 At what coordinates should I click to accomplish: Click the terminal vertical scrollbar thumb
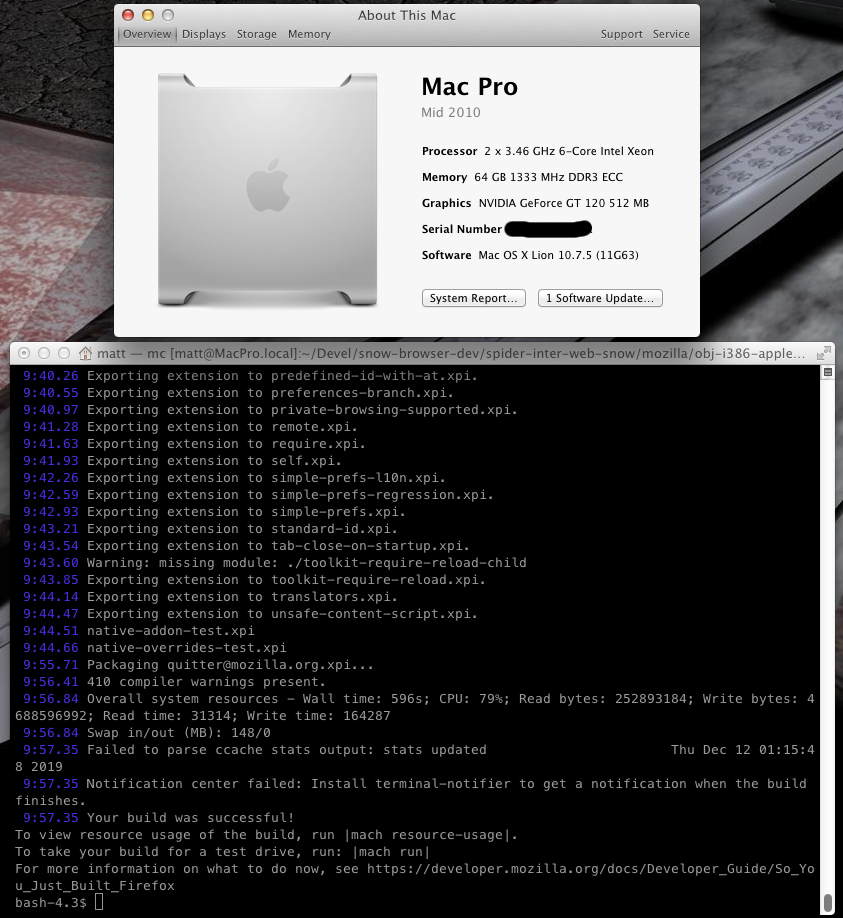click(x=827, y=903)
